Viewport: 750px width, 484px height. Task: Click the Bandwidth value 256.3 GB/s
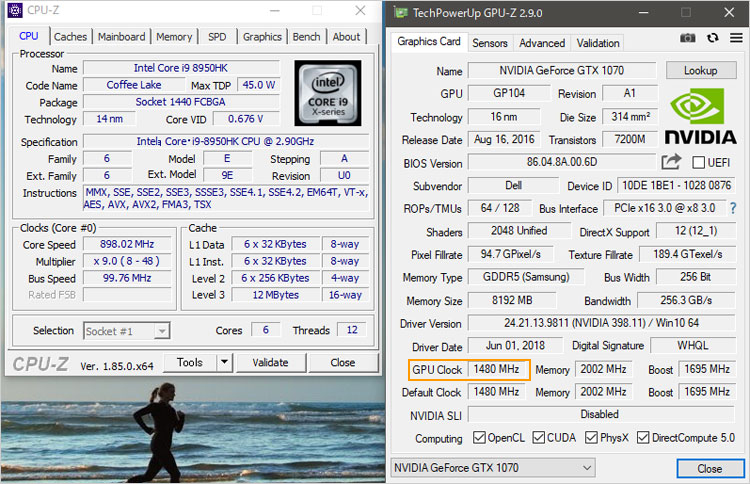[686, 300]
